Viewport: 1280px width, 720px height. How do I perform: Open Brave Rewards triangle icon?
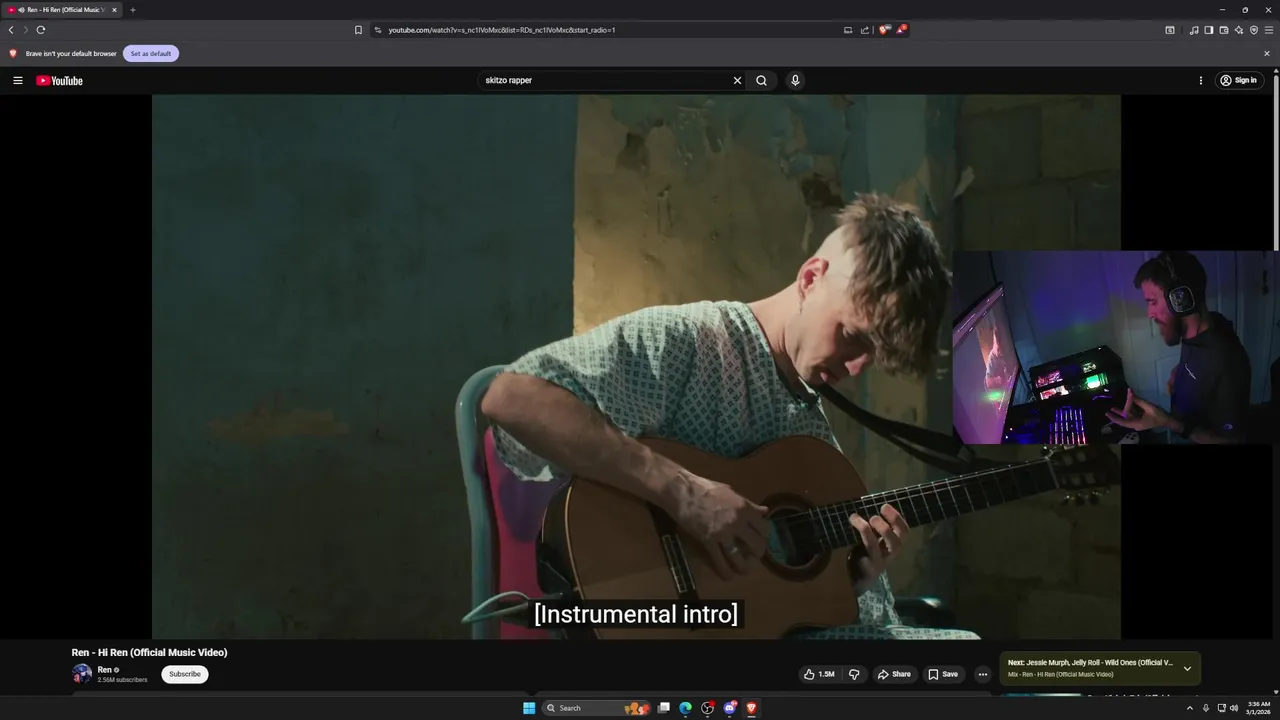(x=901, y=30)
